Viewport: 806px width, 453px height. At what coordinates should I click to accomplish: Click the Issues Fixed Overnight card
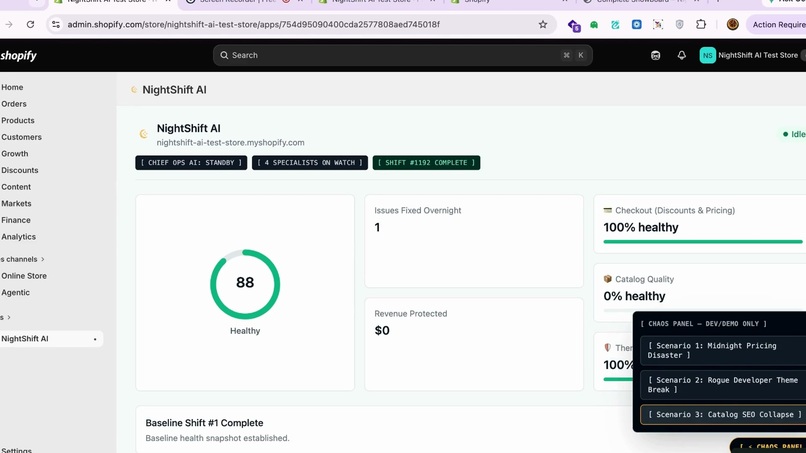click(x=474, y=241)
